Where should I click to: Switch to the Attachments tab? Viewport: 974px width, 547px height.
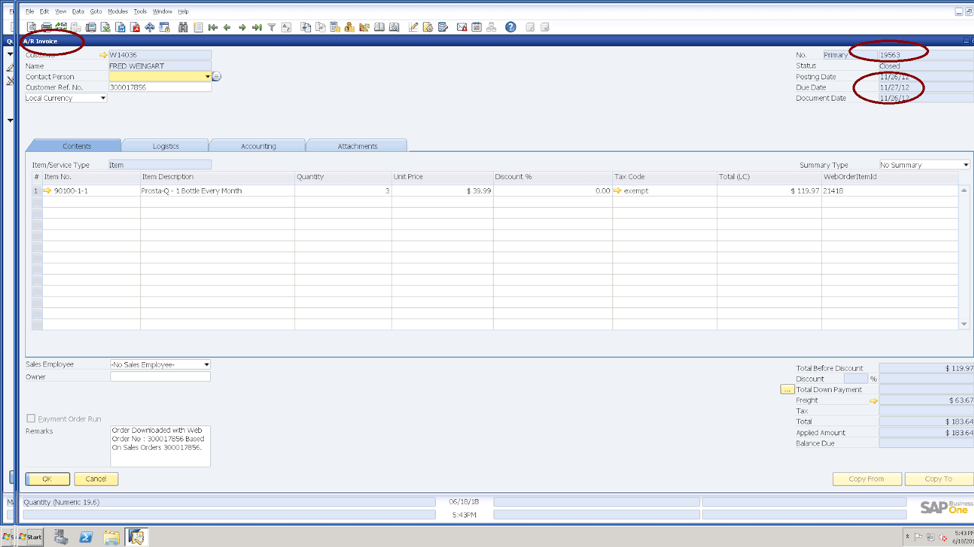(x=357, y=146)
